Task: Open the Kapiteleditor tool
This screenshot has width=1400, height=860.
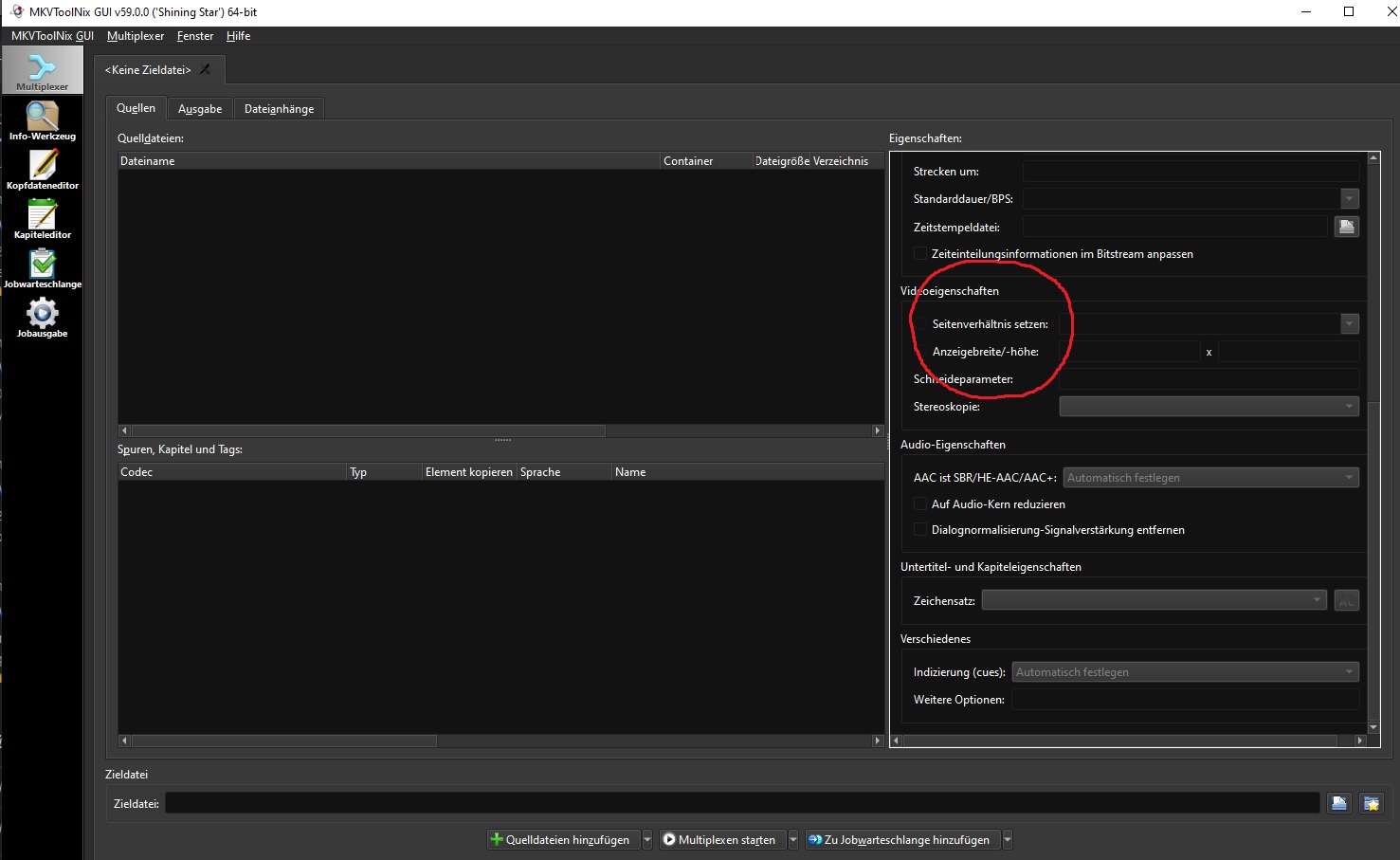Action: coord(42,219)
